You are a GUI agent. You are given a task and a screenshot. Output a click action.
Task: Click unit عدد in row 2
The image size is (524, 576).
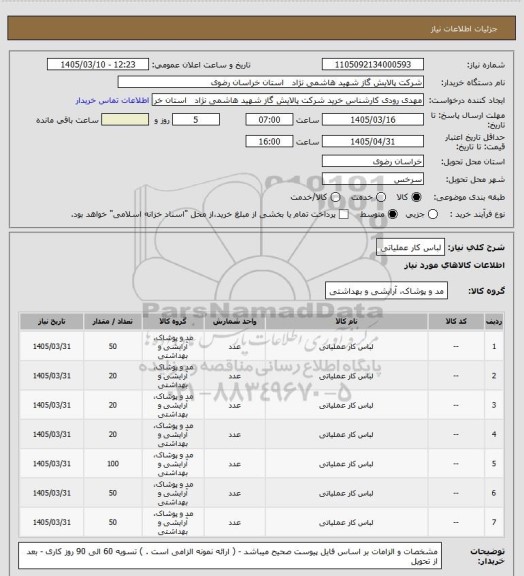(x=234, y=376)
